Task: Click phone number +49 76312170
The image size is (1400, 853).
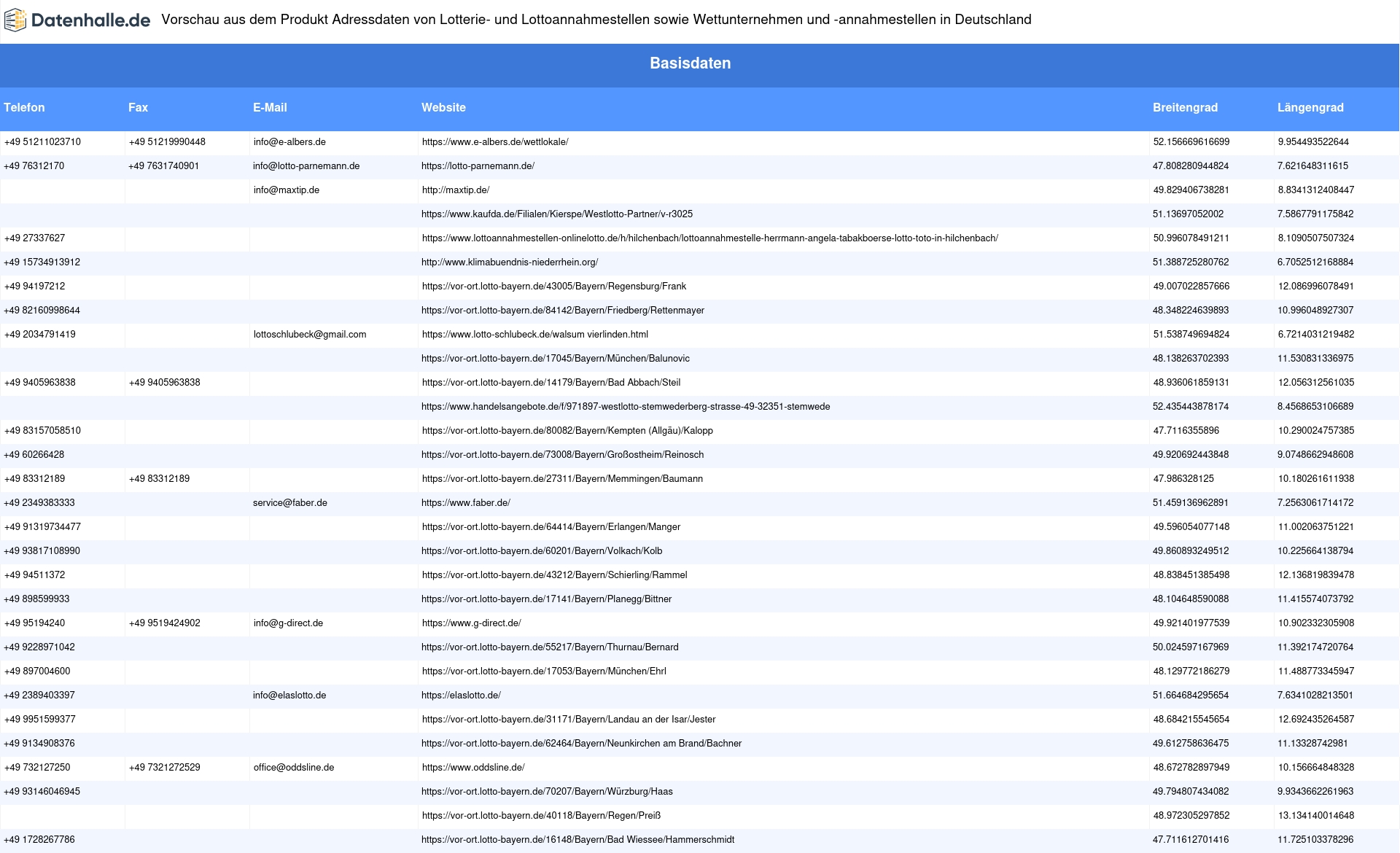Action: (34, 166)
